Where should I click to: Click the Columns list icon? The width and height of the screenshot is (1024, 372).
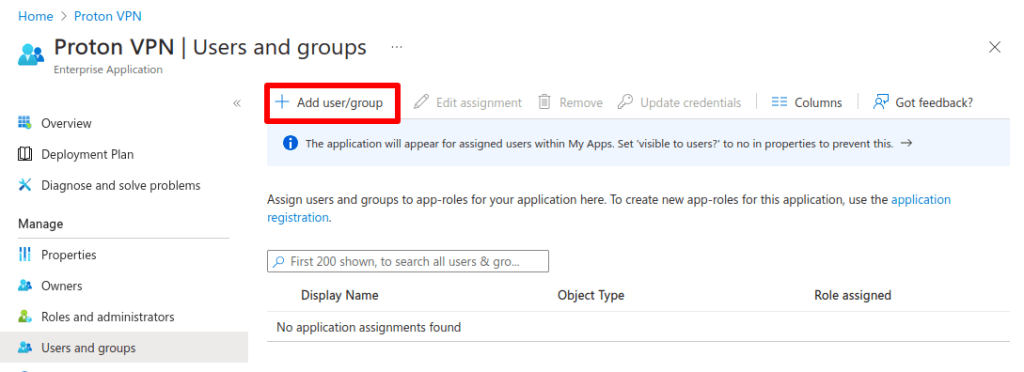click(x=779, y=102)
